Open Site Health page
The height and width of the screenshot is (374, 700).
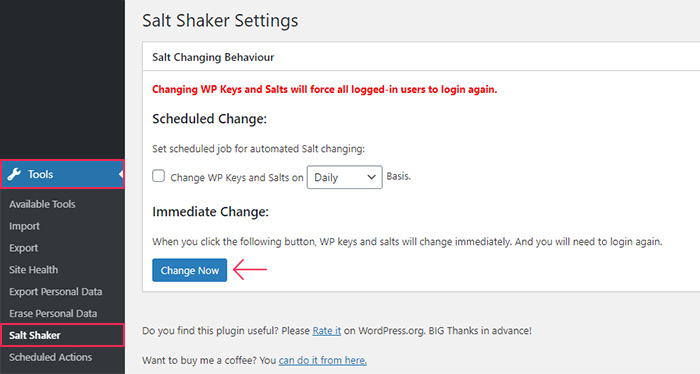click(x=33, y=270)
